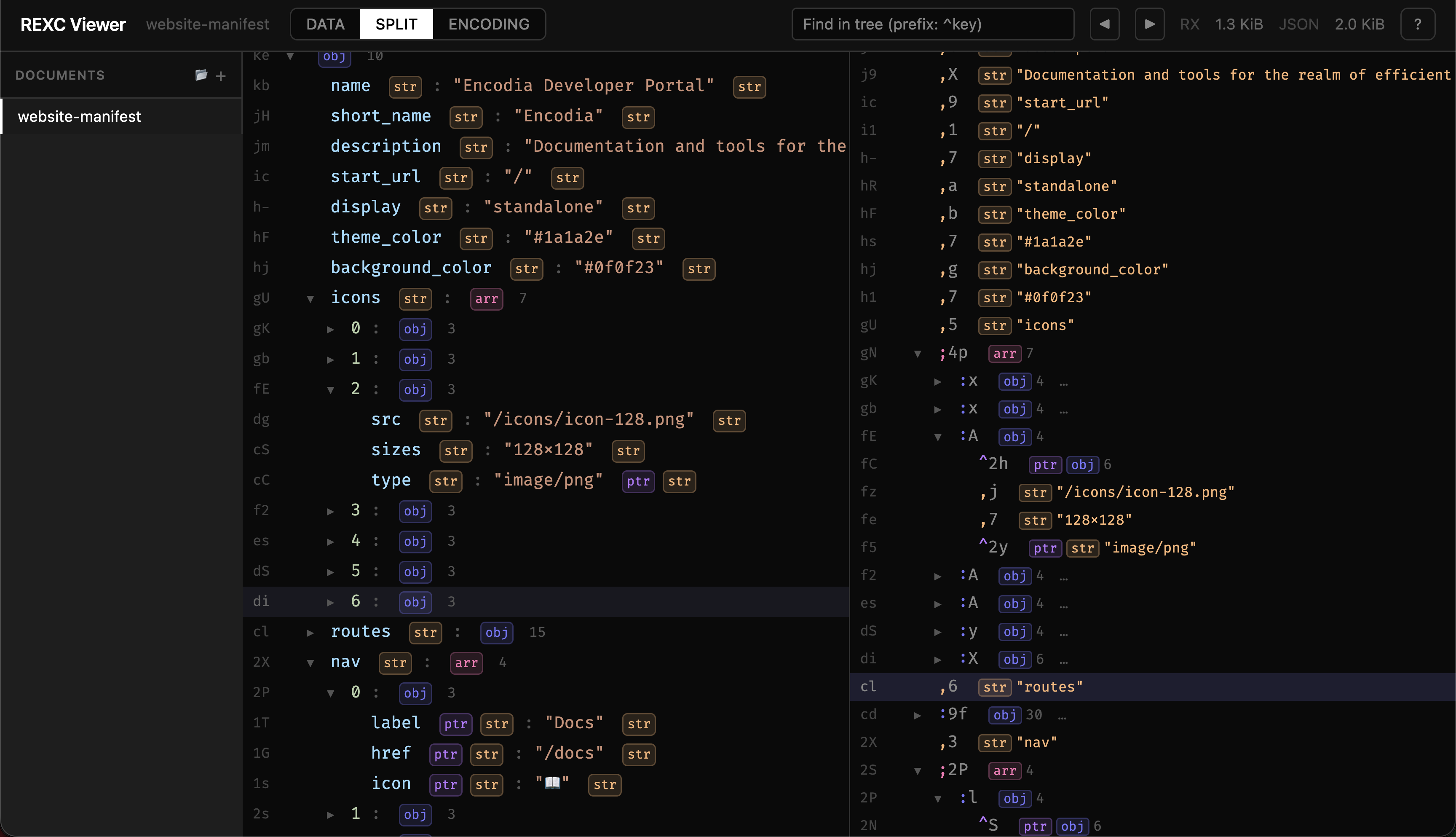Expand the routes object node

[310, 632]
